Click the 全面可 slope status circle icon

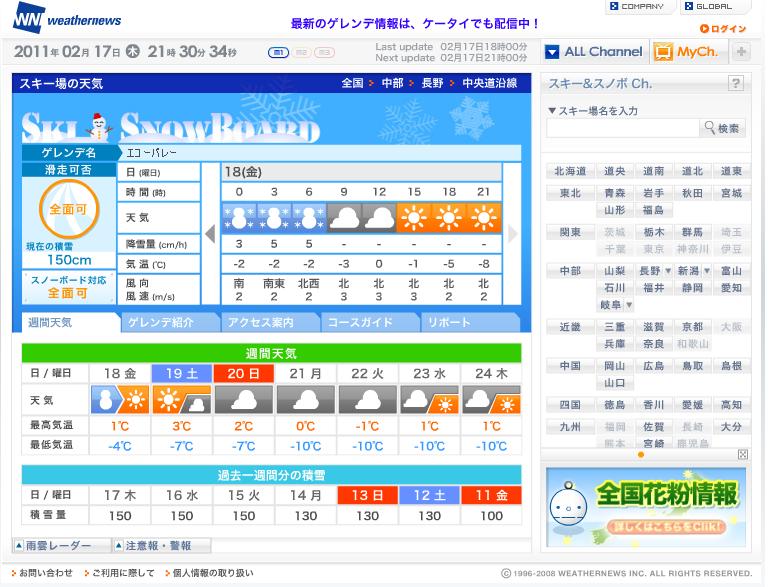click(x=69, y=209)
